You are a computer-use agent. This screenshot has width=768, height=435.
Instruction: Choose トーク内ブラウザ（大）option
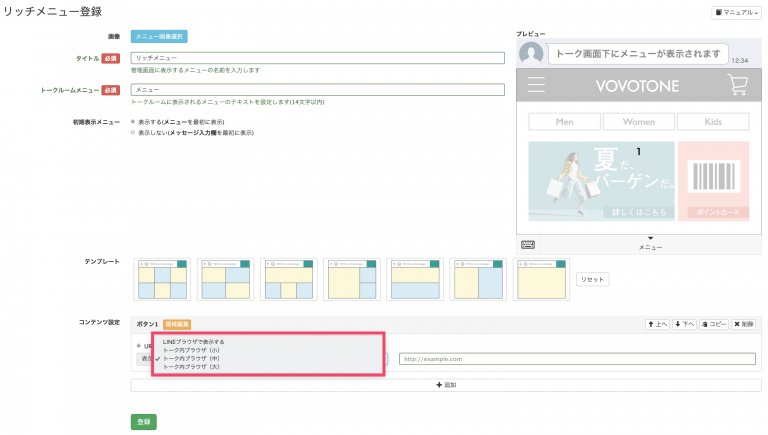pos(191,367)
